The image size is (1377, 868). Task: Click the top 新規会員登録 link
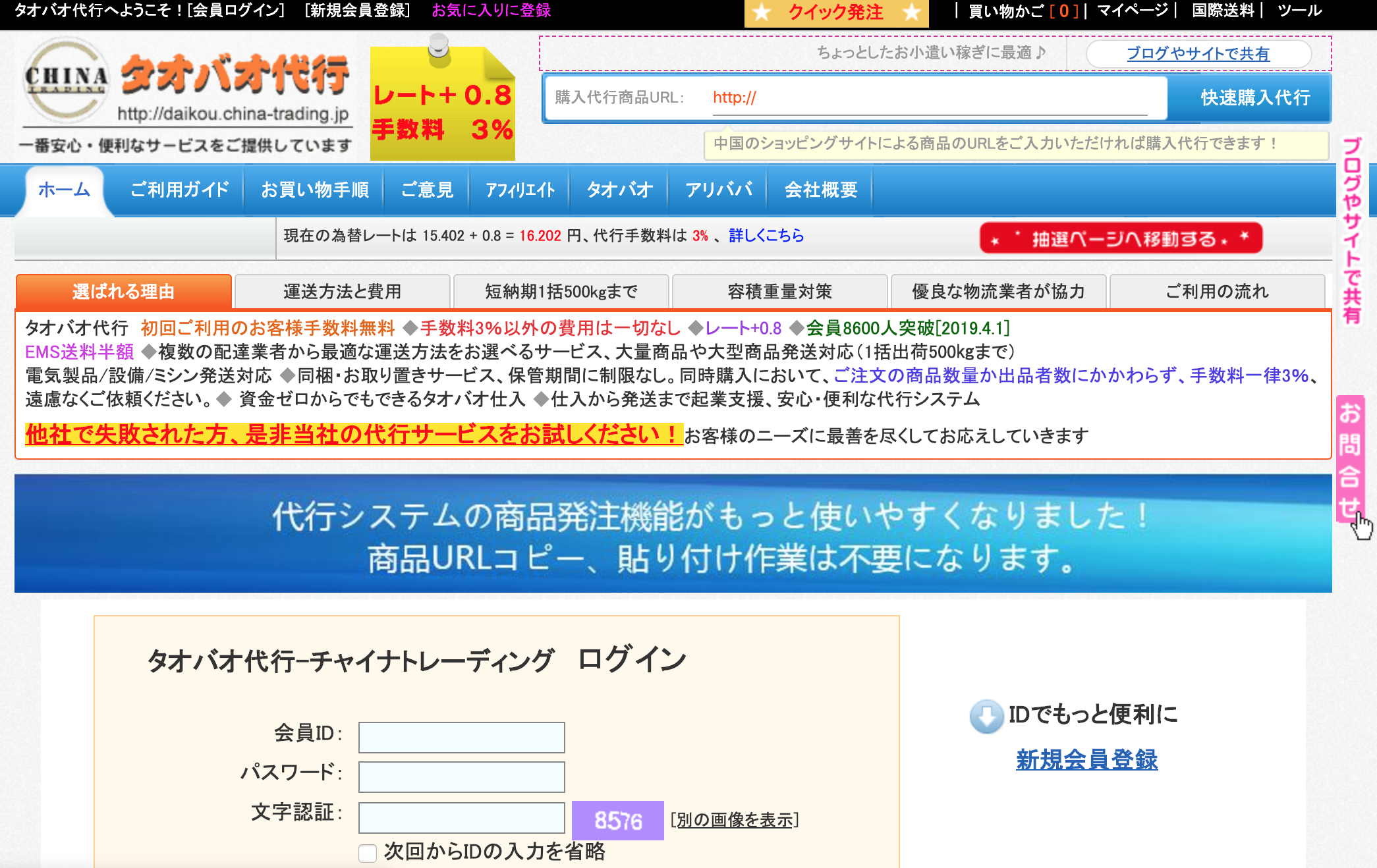click(358, 11)
